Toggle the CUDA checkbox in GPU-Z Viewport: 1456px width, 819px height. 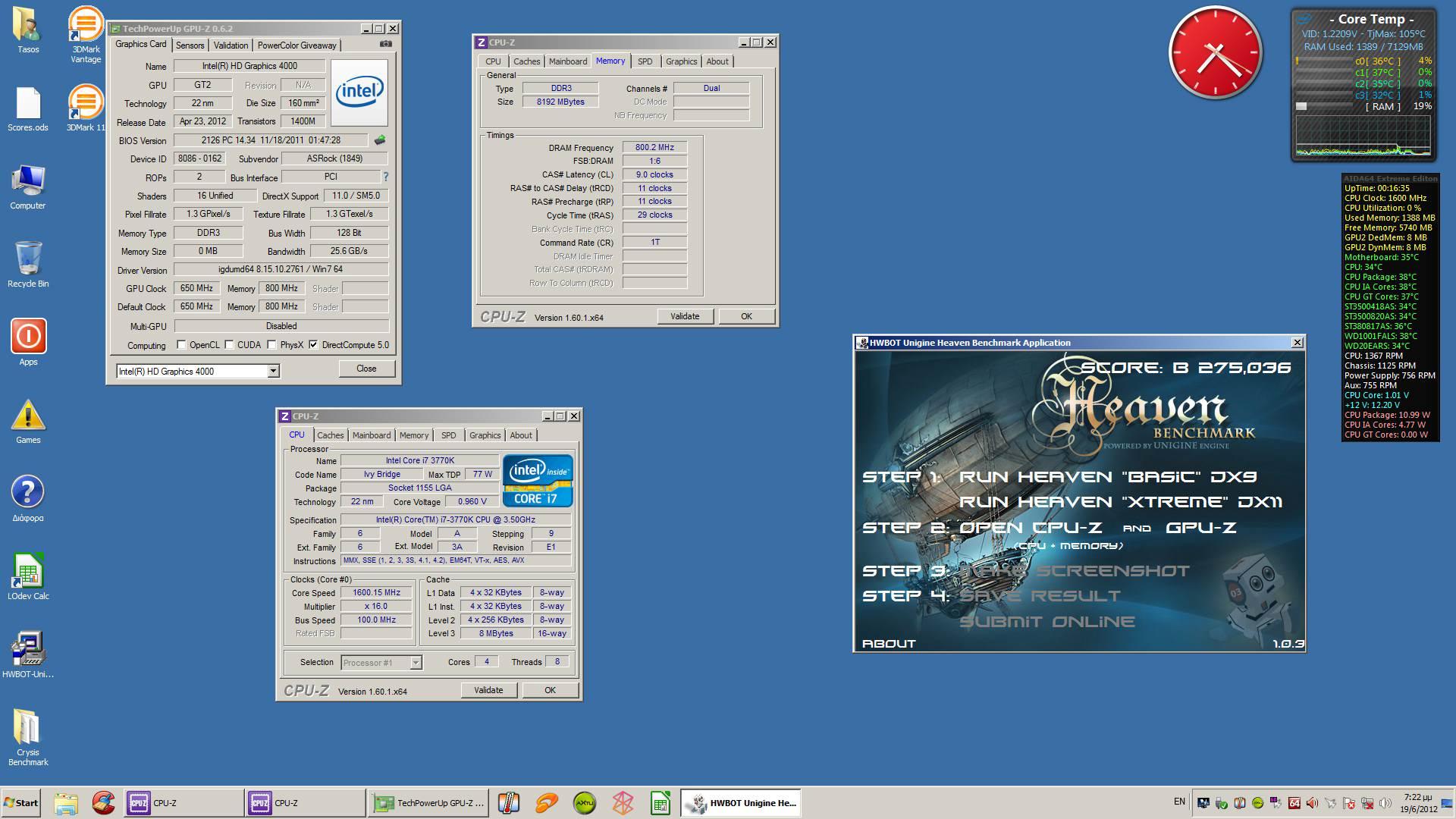tap(229, 345)
